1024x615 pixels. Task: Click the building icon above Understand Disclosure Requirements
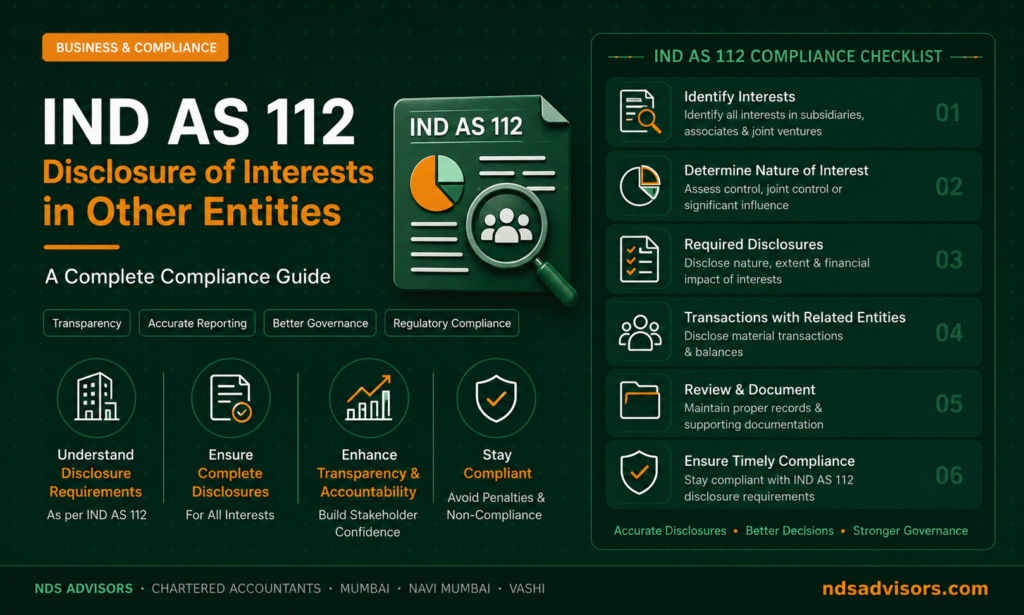click(96, 397)
